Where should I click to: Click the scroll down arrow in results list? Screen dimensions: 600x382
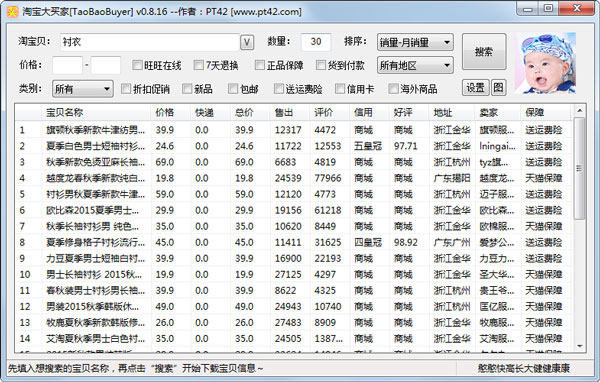579,346
